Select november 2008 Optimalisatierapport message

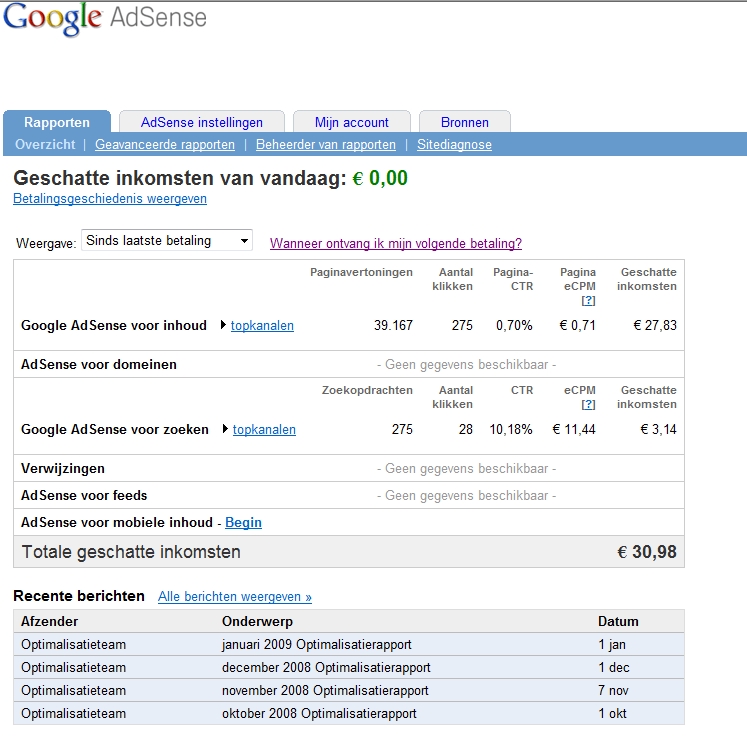(325, 690)
